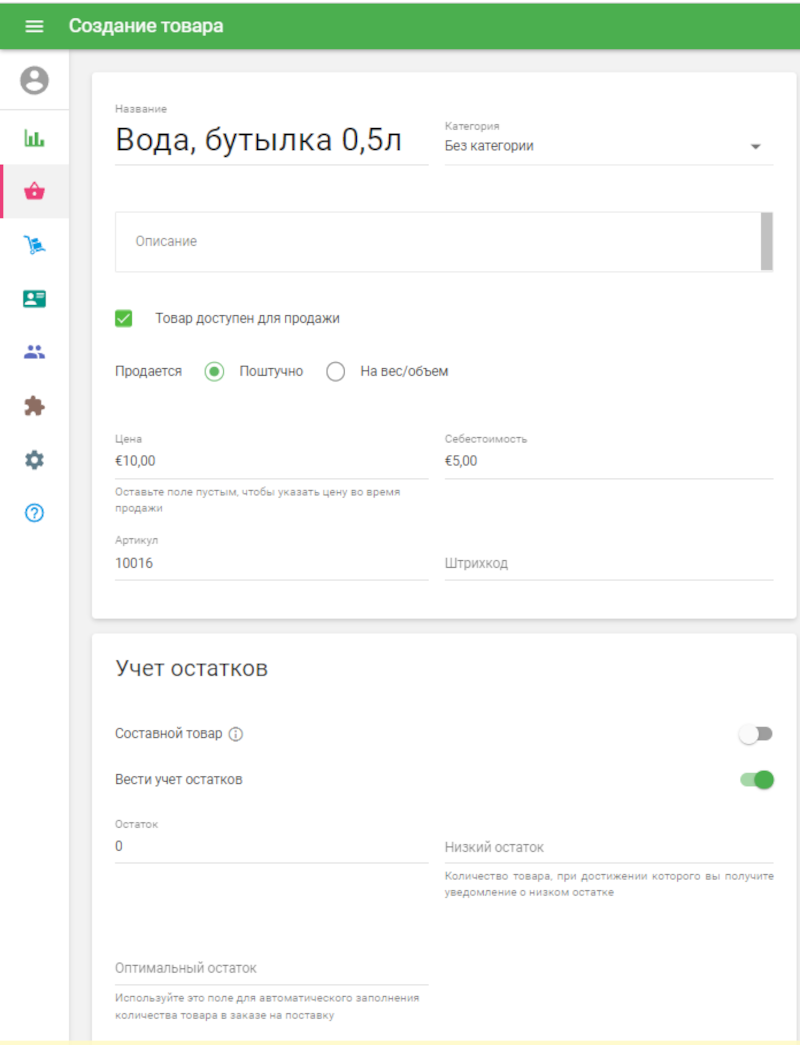Open the hamburger menu in the header

tap(33, 26)
